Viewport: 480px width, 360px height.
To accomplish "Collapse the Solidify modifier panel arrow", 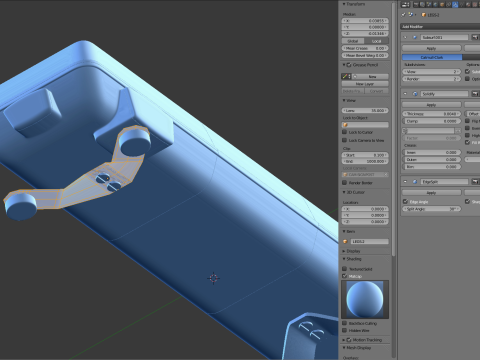I will pos(405,94).
